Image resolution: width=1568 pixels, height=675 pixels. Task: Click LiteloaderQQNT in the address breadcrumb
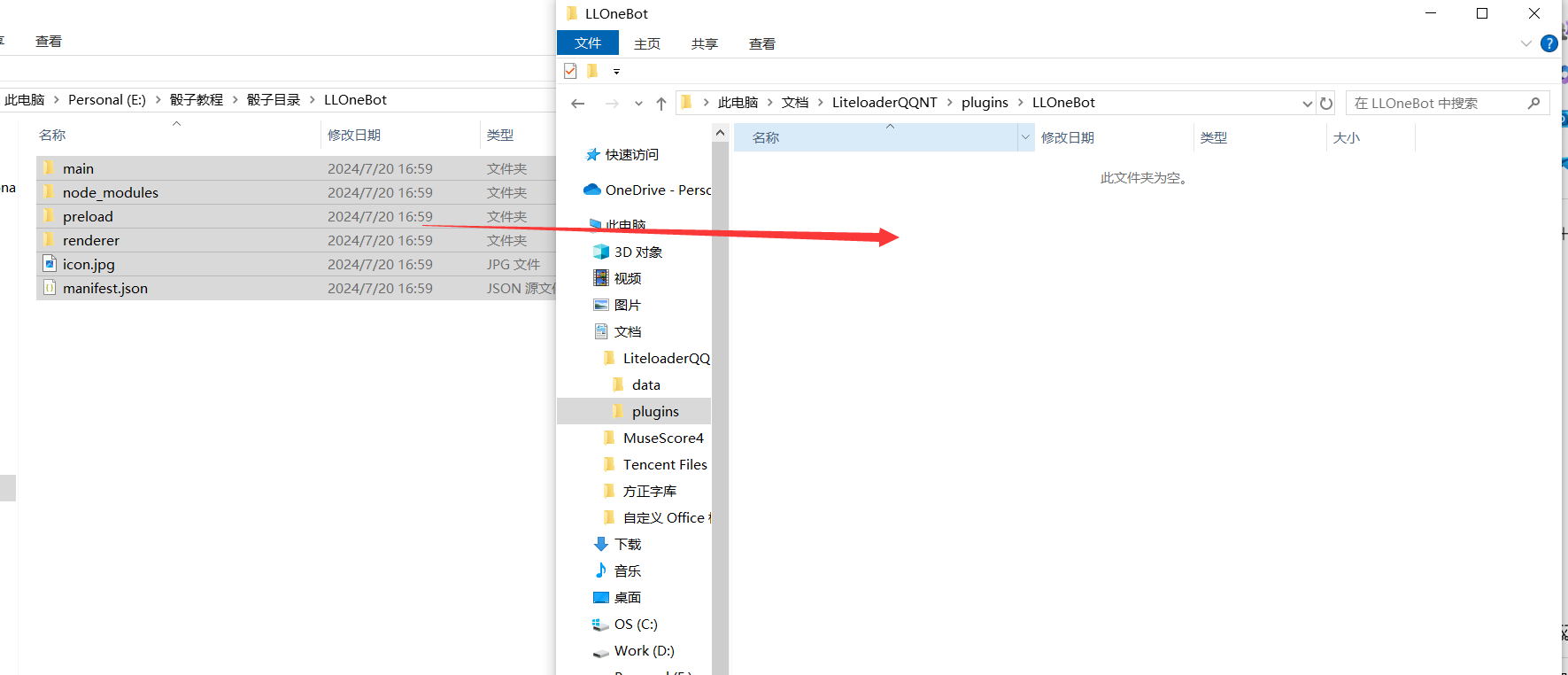point(884,103)
